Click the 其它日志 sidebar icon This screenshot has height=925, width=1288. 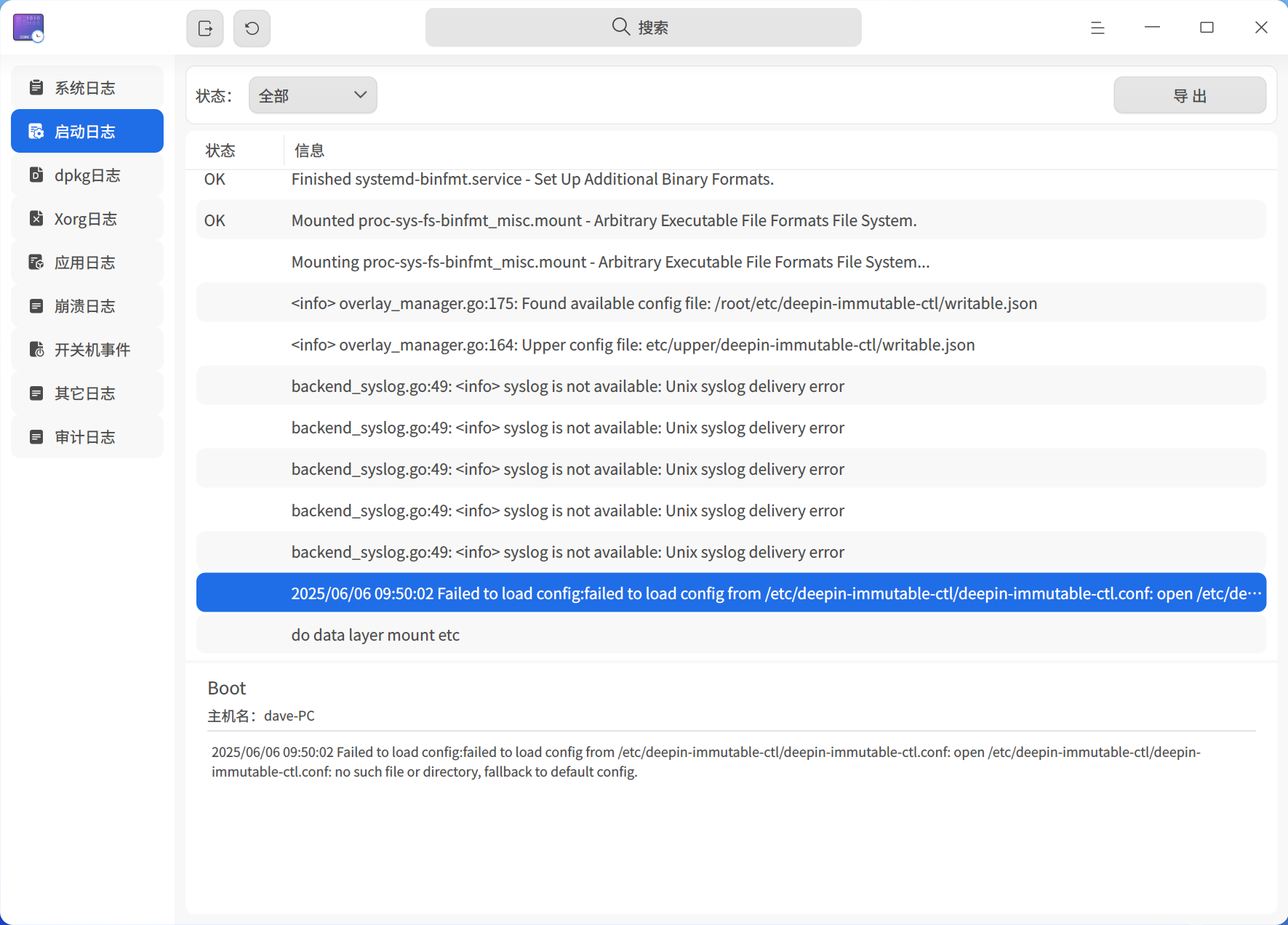36,393
